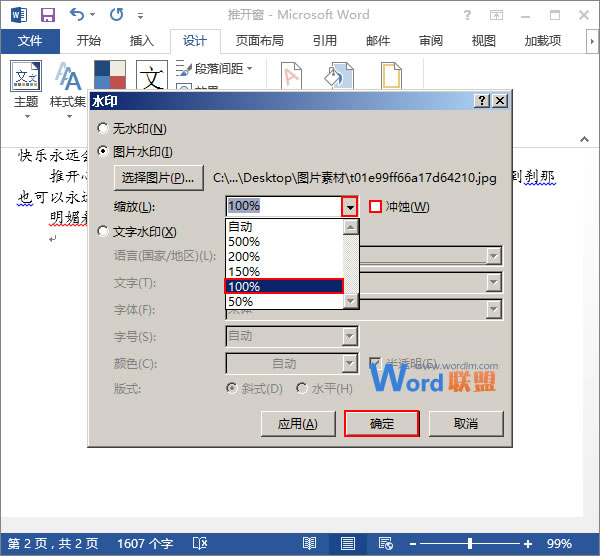Save the document with the floppy disk icon

pyautogui.click(x=48, y=15)
